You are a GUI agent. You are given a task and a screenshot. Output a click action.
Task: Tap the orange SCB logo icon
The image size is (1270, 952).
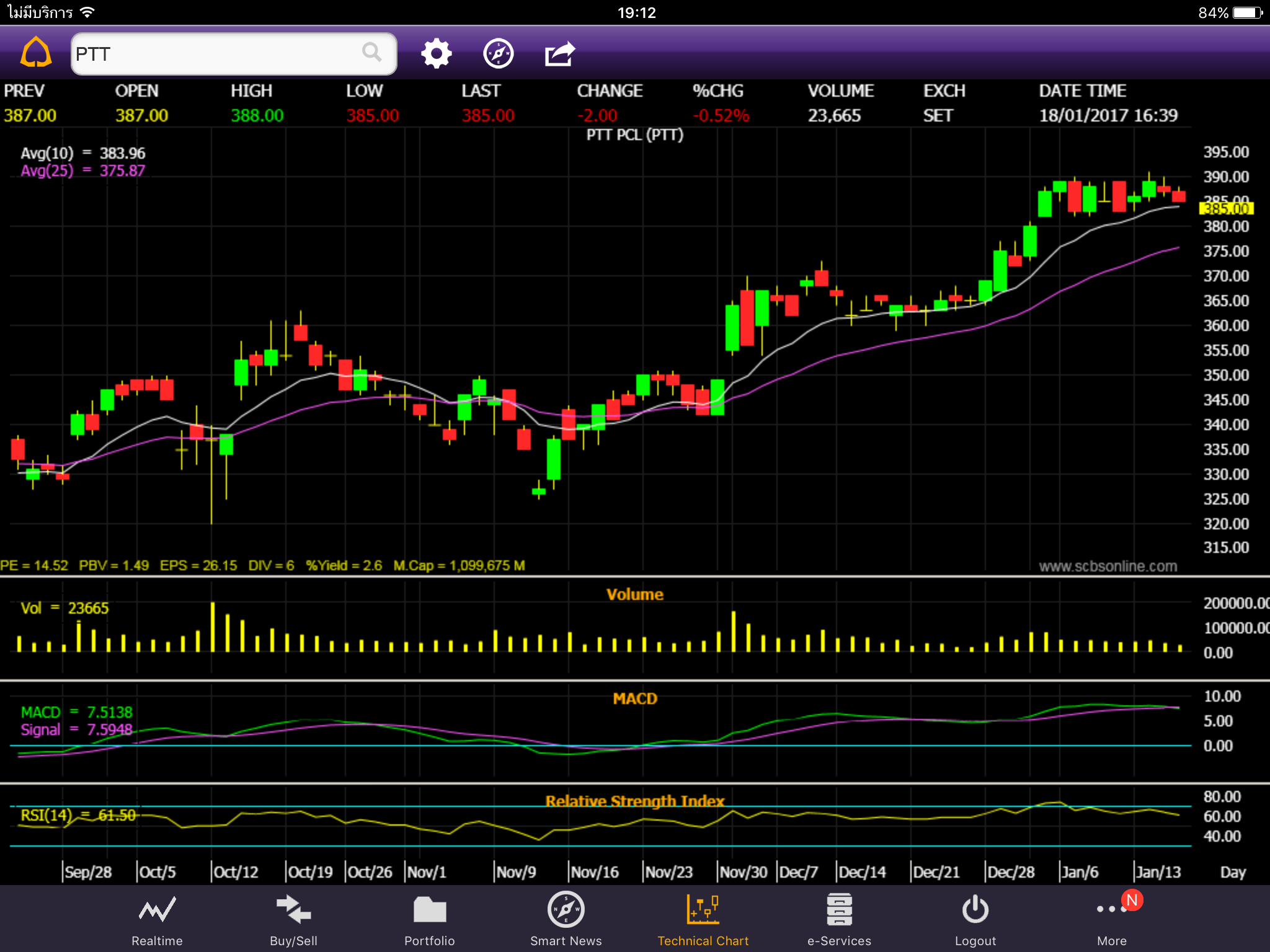tap(36, 53)
